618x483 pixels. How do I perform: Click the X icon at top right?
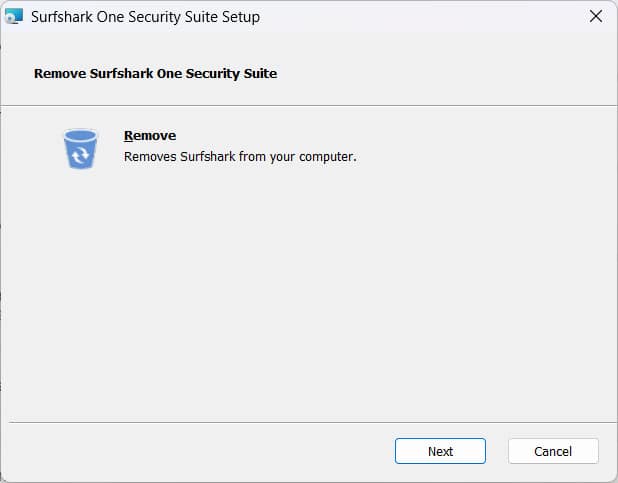(596, 17)
